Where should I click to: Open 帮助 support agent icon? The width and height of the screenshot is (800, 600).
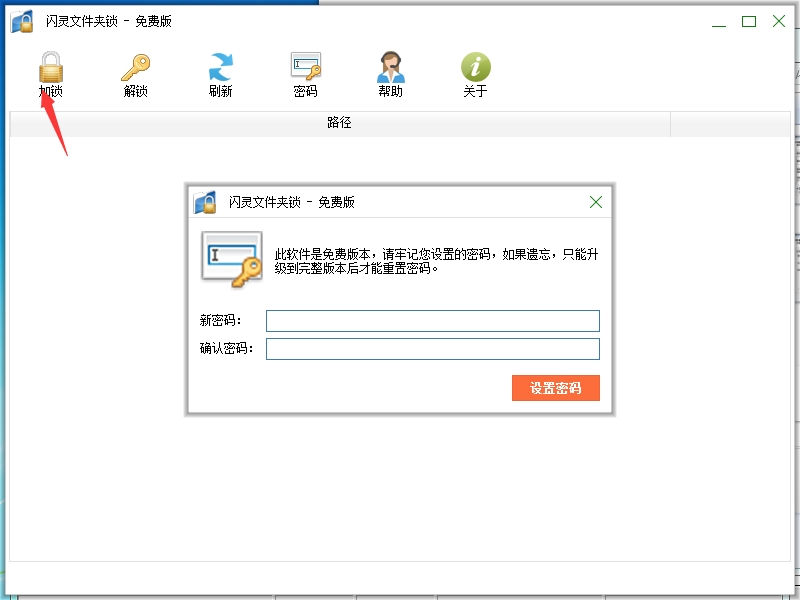click(390, 67)
